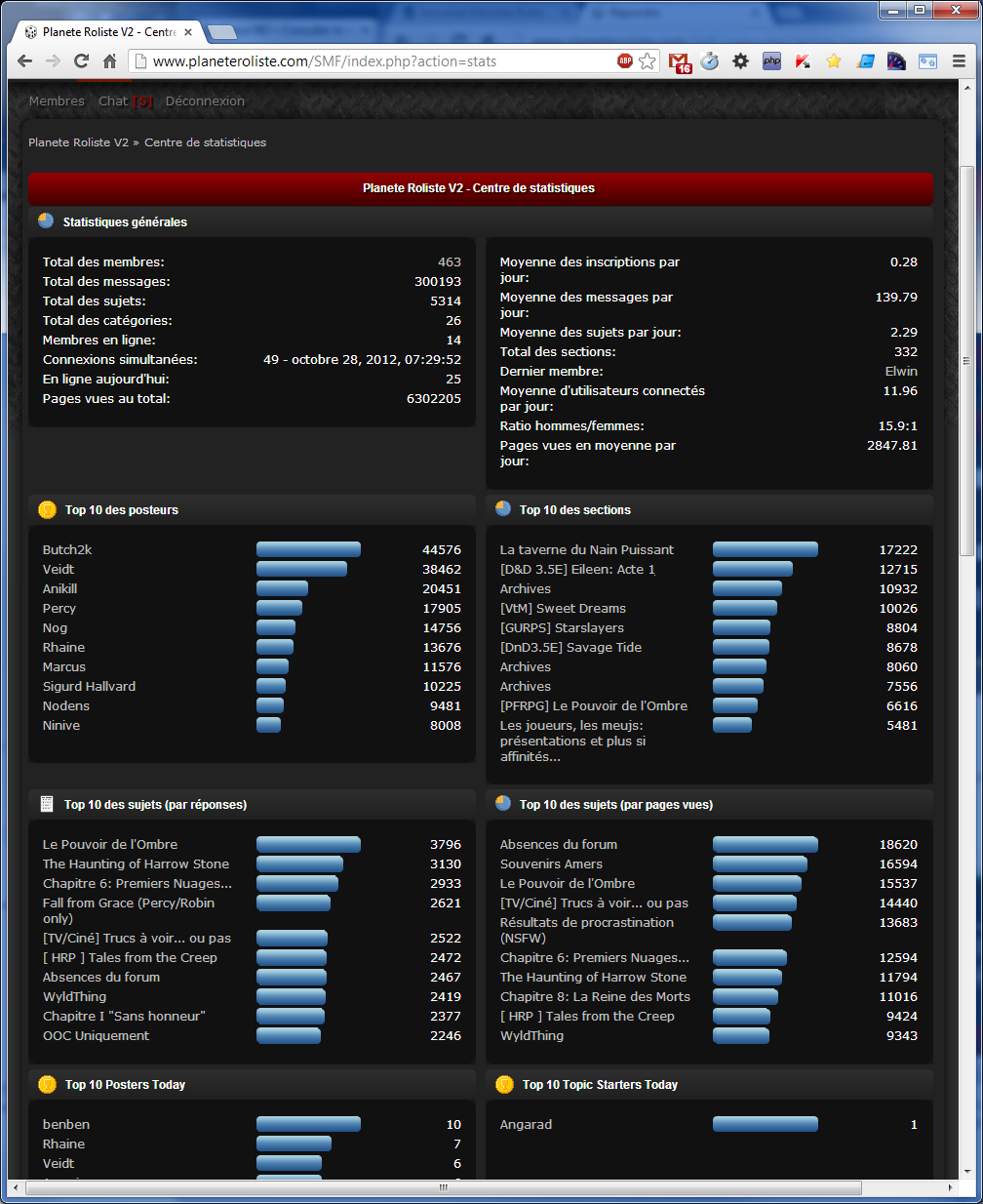
Task: Click the Adblock Plus icon in address bar
Action: [625, 60]
